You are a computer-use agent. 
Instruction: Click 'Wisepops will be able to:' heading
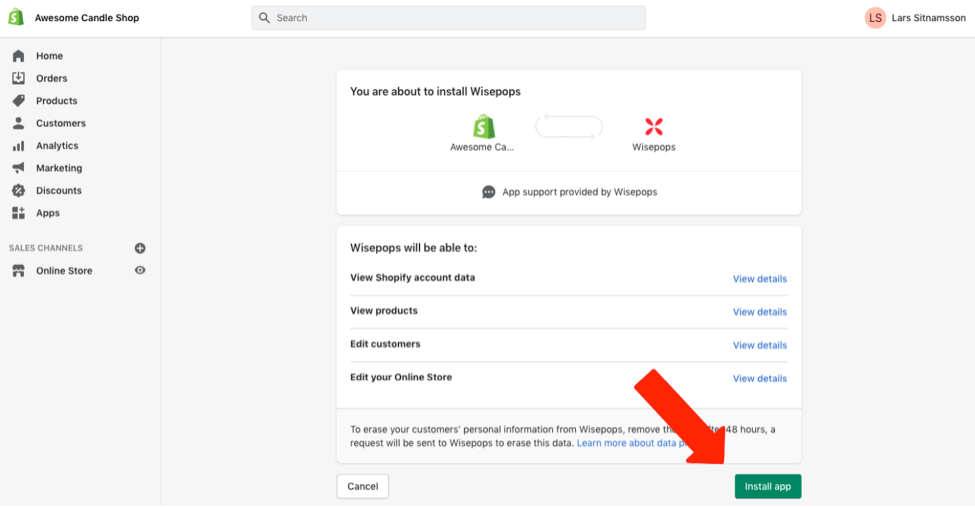[x=414, y=248]
